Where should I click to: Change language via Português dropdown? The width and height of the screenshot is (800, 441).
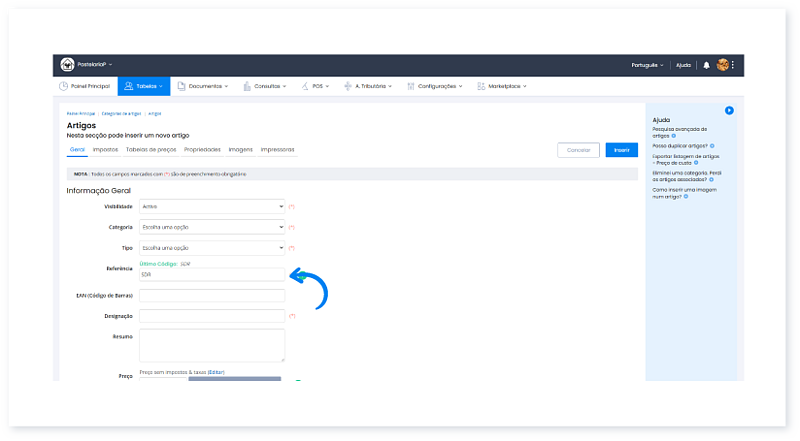click(648, 65)
